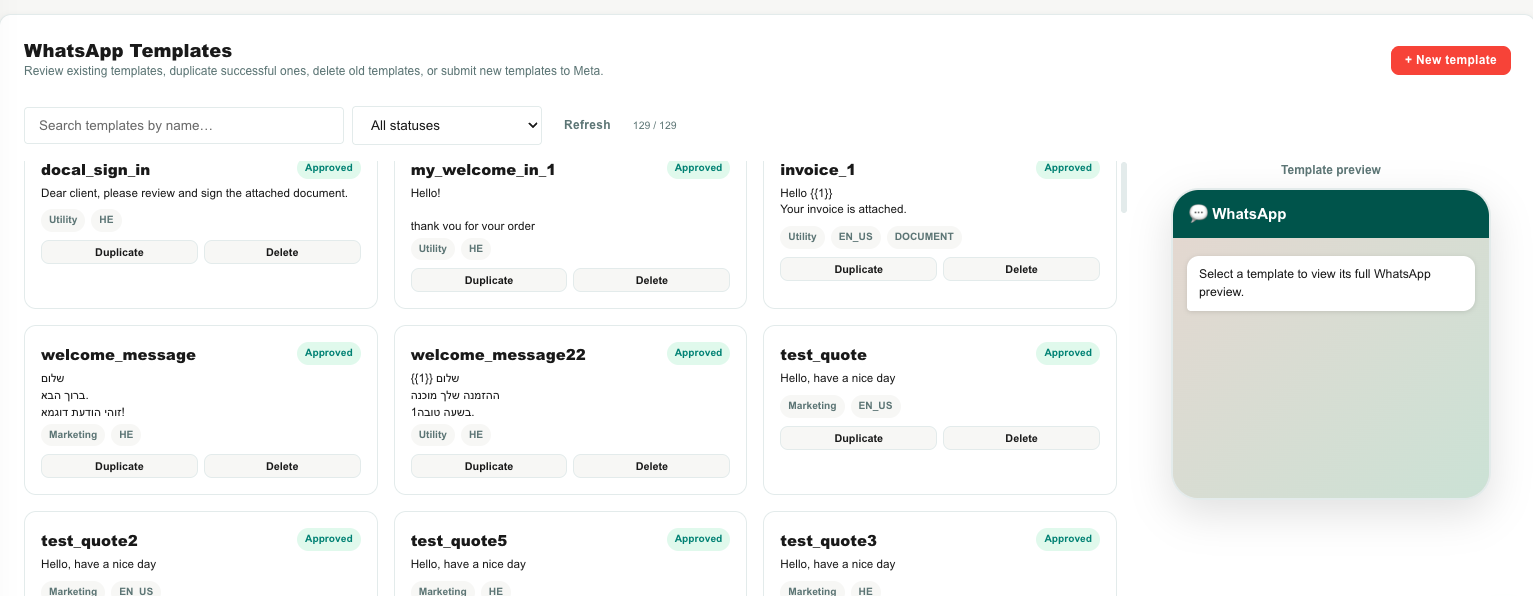The width and height of the screenshot is (1533, 596).
Task: Click the HE tag on my_welcome_in_1
Action: click(x=476, y=249)
